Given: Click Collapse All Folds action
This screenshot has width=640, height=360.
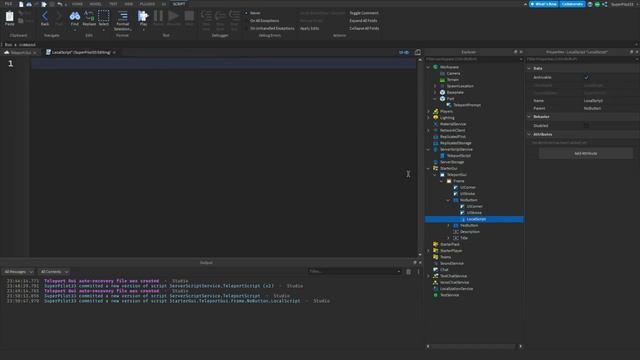Looking at the screenshot, I should click(x=364, y=29).
